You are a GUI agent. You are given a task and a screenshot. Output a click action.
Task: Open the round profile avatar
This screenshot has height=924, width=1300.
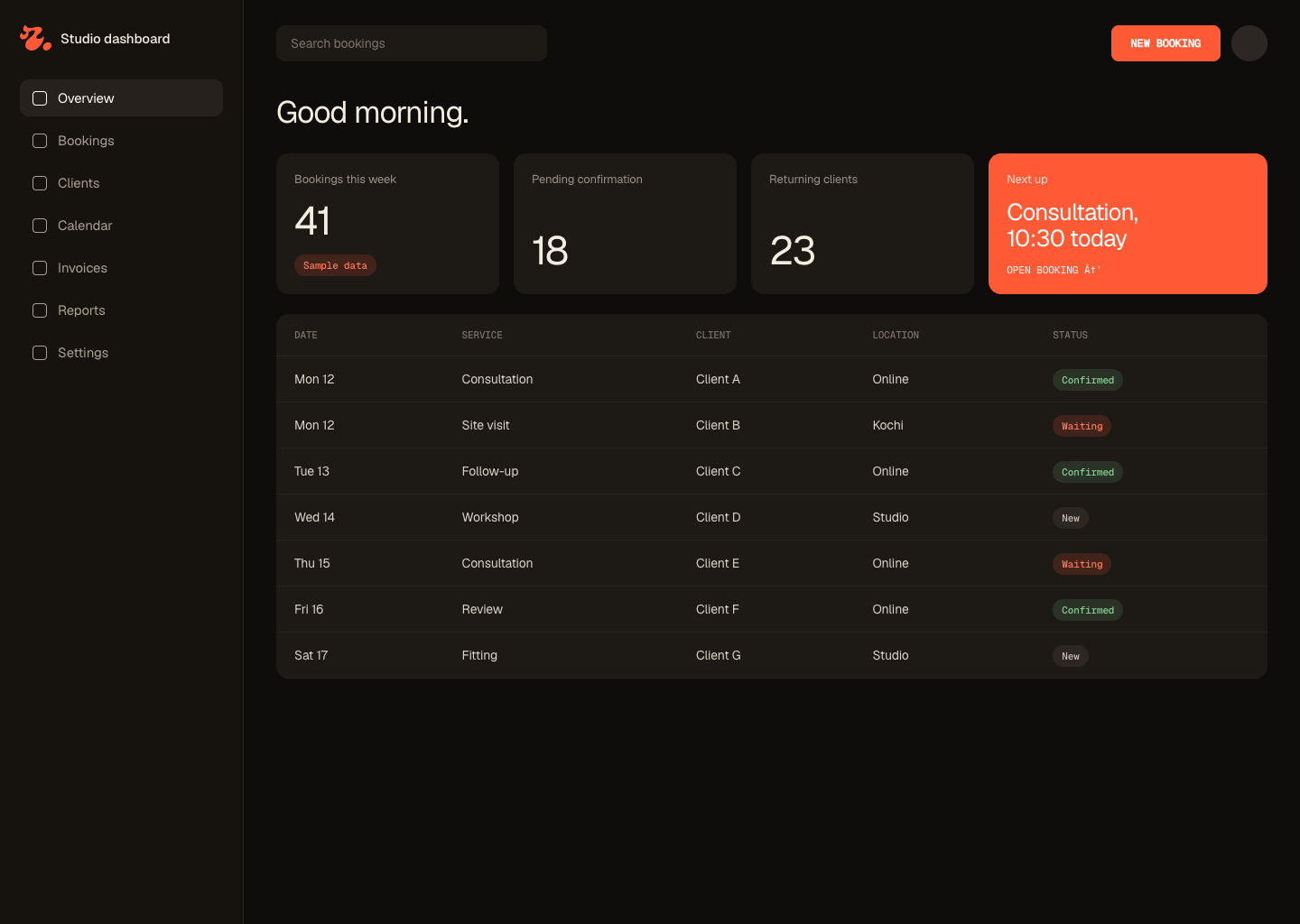coord(1249,43)
